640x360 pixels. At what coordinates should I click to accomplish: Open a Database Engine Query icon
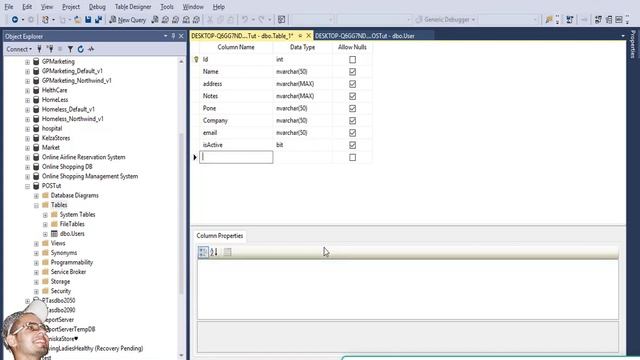tap(155, 20)
